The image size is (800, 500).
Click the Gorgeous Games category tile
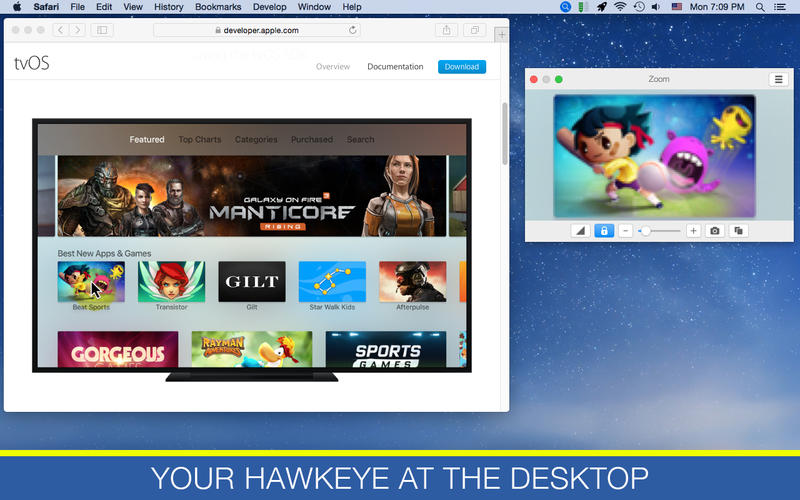(x=118, y=349)
